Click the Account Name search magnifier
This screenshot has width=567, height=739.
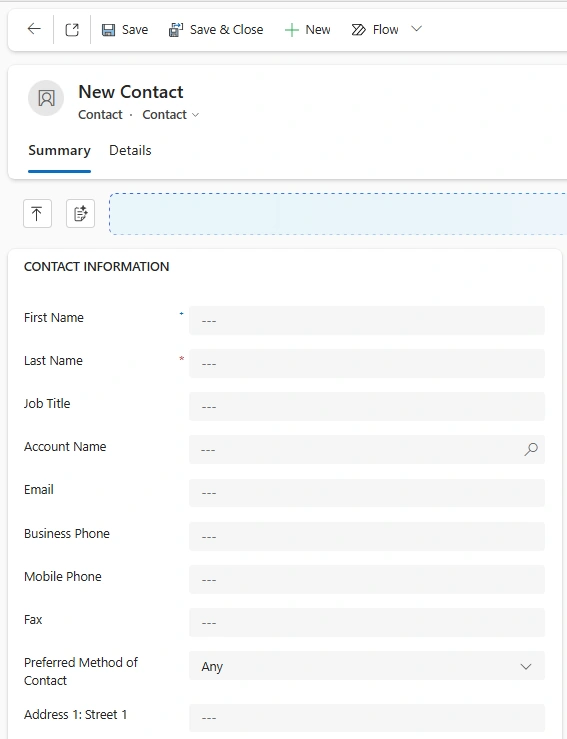531,449
